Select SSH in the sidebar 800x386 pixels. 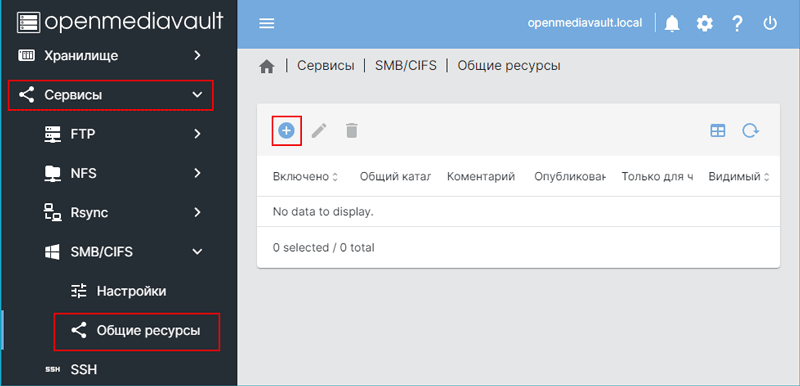point(118,370)
